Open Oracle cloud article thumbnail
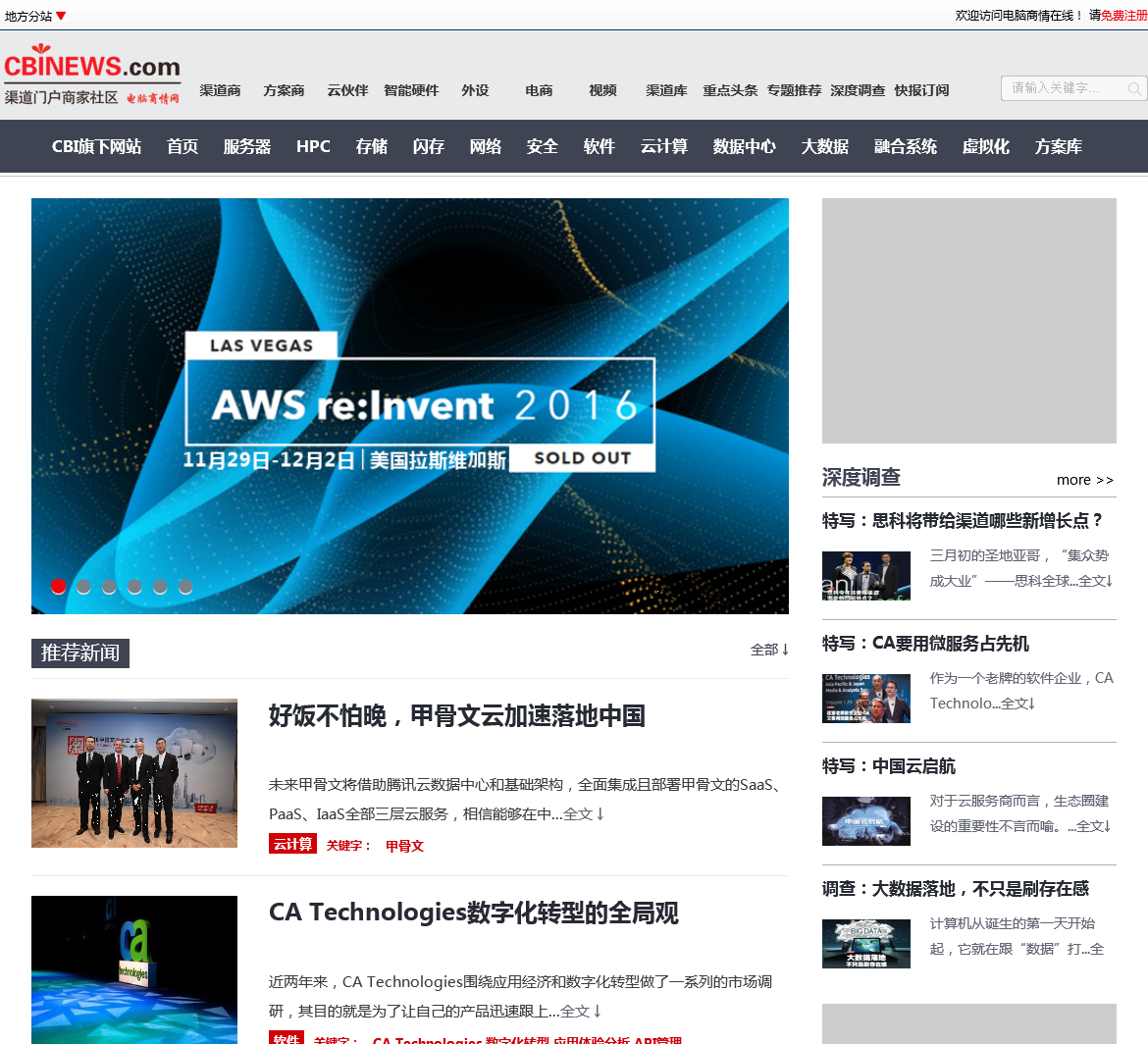Screen dimensions: 1148x1044 (134, 773)
